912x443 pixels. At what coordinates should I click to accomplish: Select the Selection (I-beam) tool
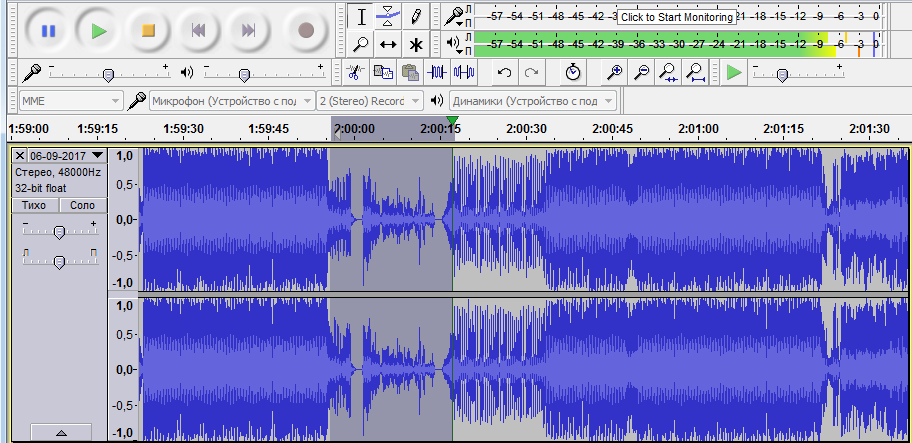point(361,16)
